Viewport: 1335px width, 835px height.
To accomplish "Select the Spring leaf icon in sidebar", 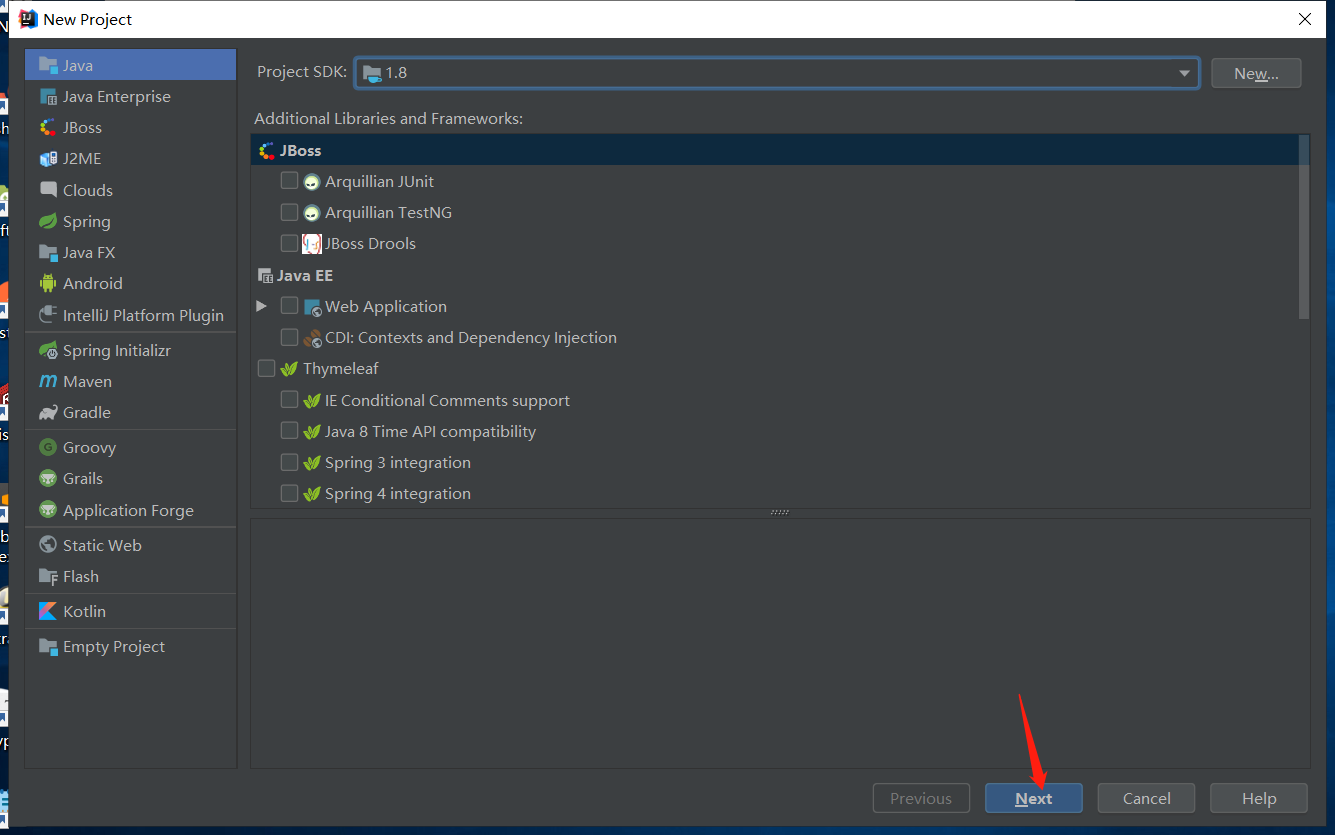I will pyautogui.click(x=47, y=221).
